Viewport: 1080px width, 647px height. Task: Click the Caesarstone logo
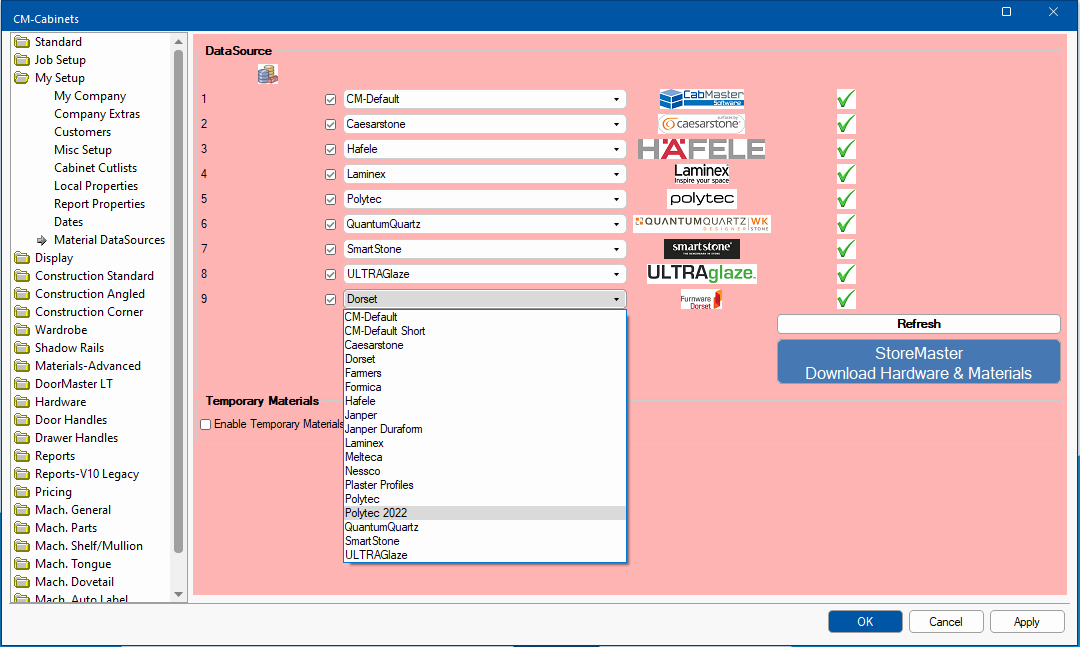(x=701, y=124)
